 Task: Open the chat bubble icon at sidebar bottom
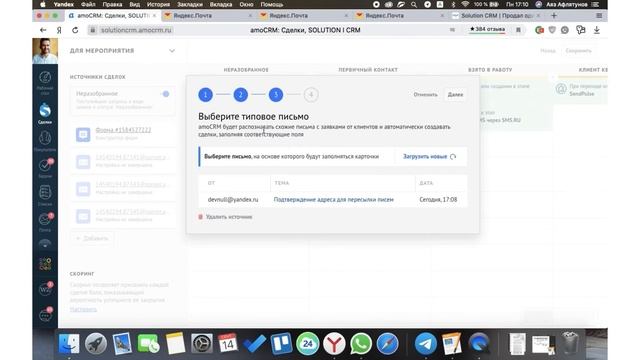tap(45, 315)
